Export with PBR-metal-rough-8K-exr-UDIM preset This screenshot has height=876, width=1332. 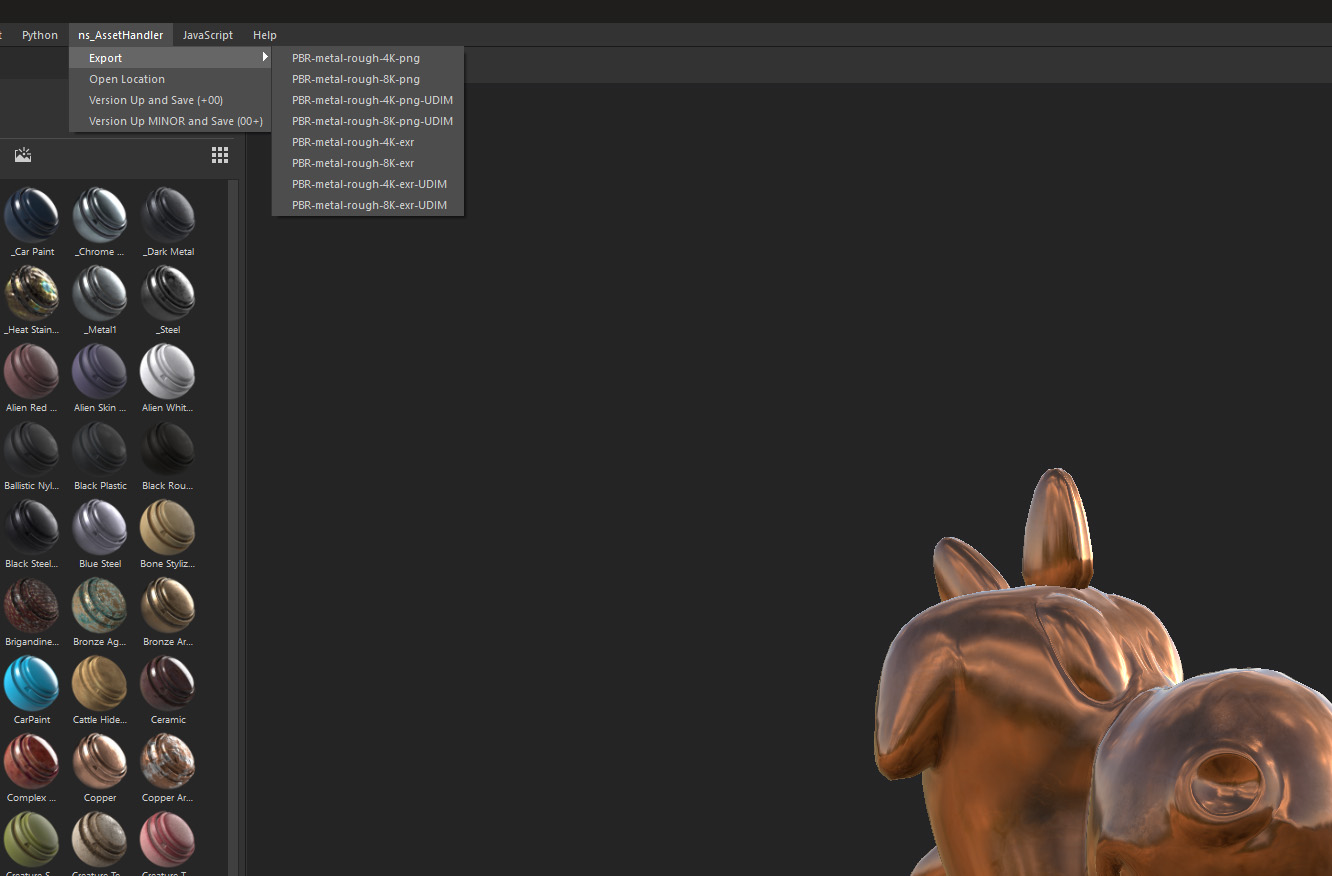click(x=369, y=204)
